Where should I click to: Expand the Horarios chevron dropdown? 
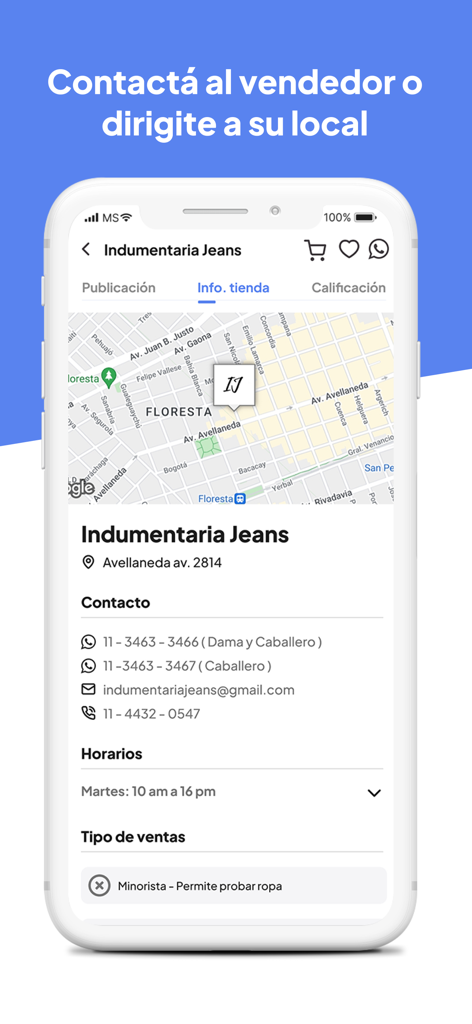tap(373, 793)
